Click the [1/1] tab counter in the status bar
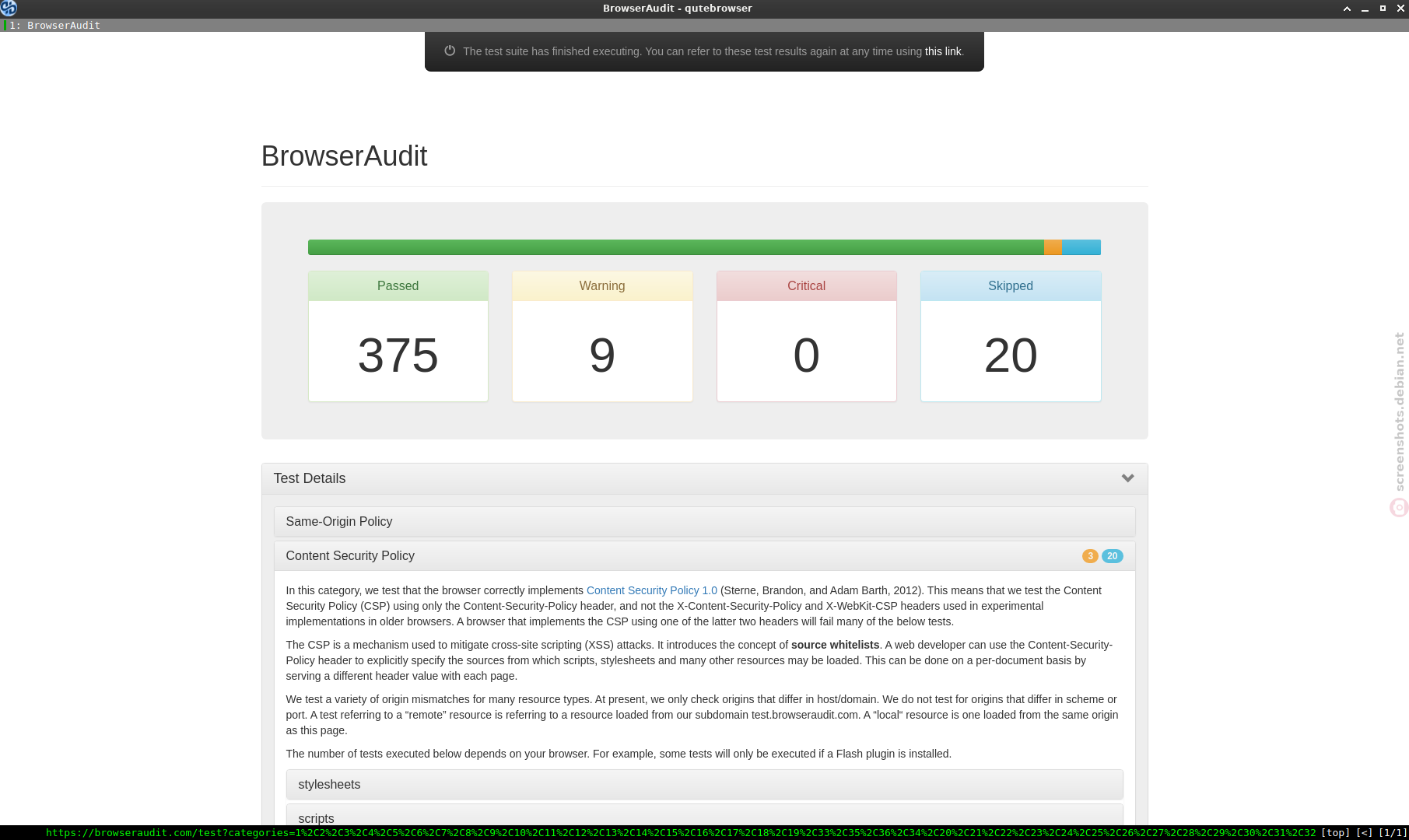 coord(1392,833)
